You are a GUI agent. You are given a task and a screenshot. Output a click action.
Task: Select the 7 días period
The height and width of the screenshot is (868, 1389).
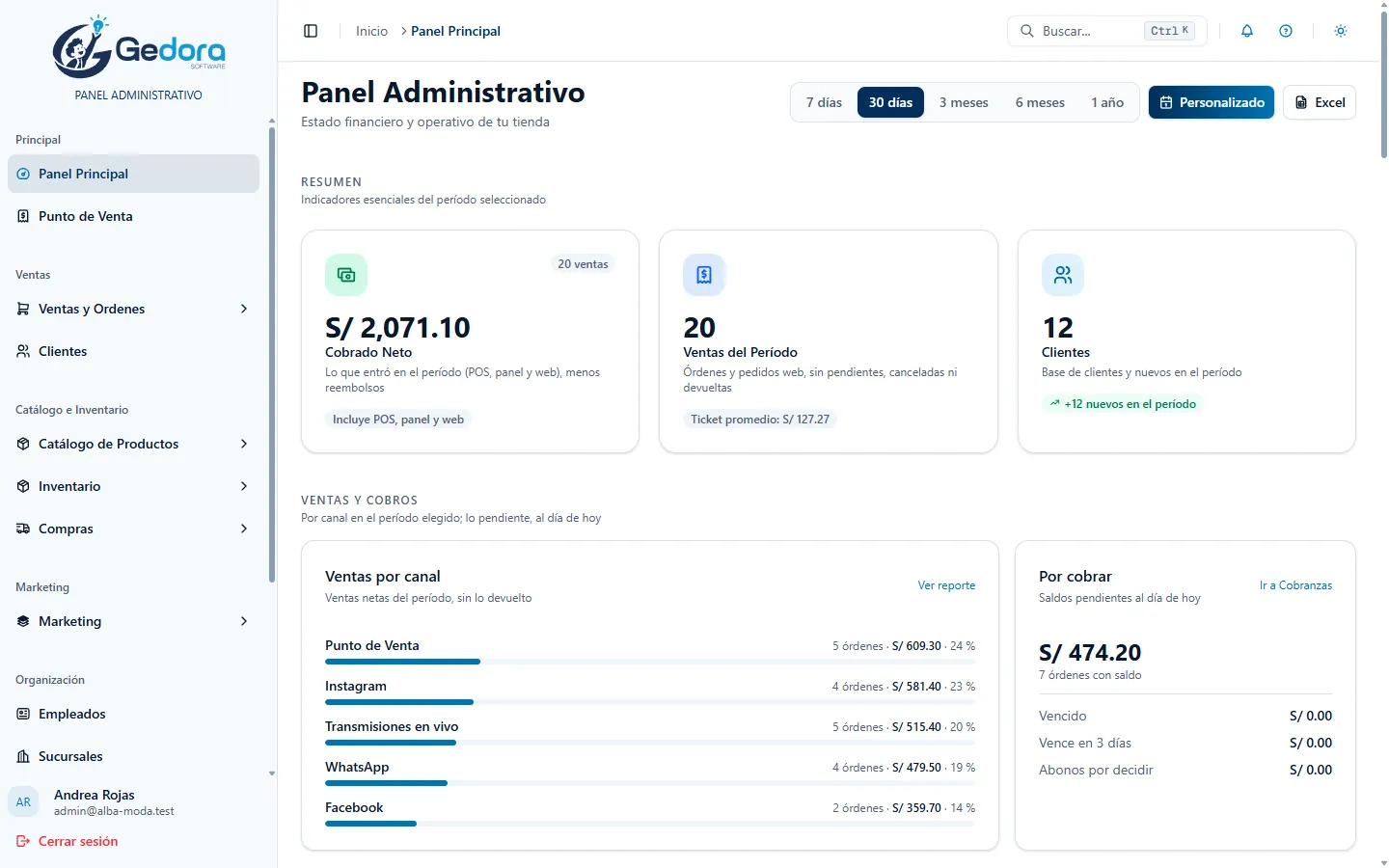click(824, 102)
